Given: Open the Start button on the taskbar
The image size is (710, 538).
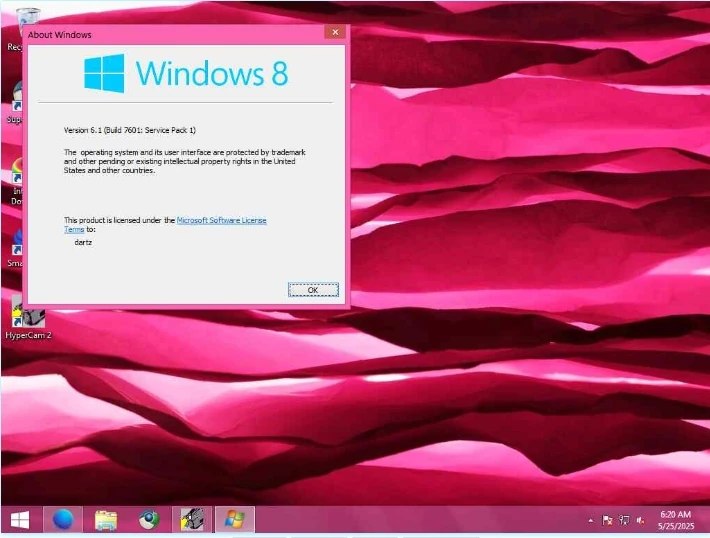Looking at the screenshot, I should pos(20,520).
